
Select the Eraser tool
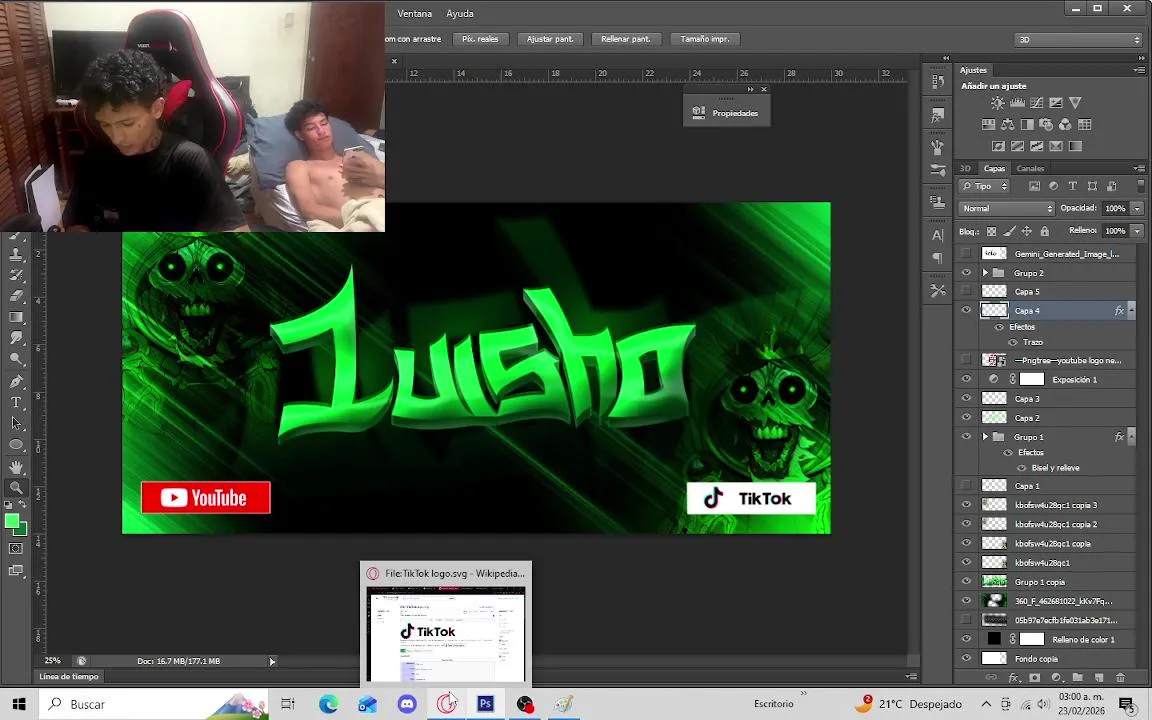pyautogui.click(x=16, y=296)
